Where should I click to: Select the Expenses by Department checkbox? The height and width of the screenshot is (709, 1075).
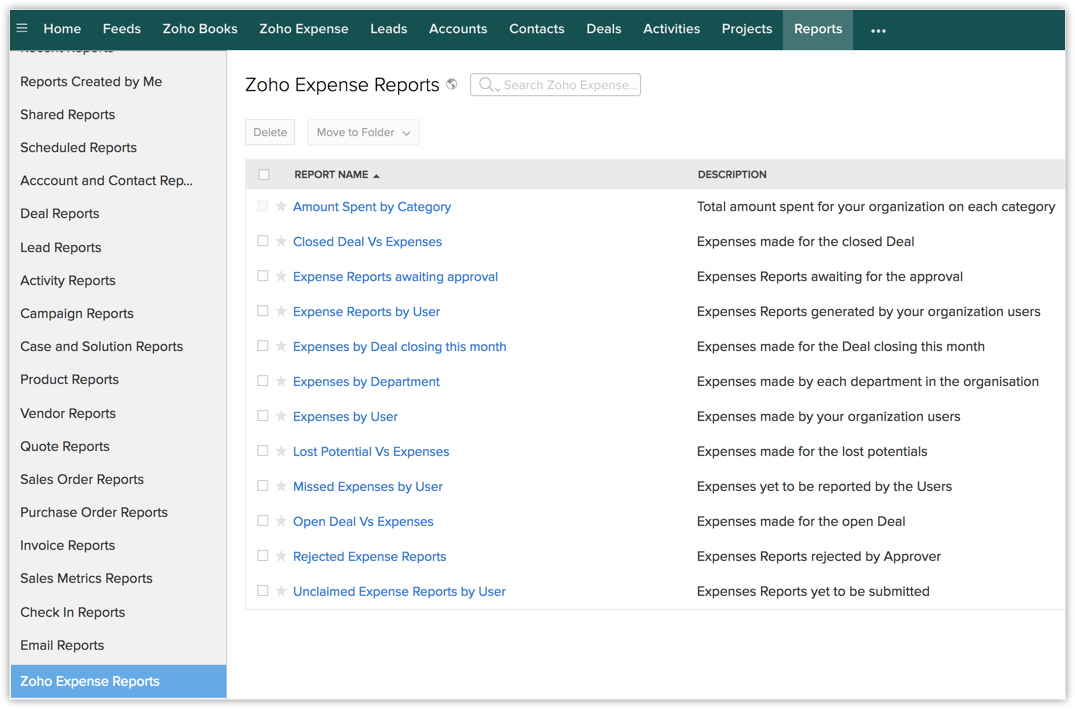coord(263,381)
